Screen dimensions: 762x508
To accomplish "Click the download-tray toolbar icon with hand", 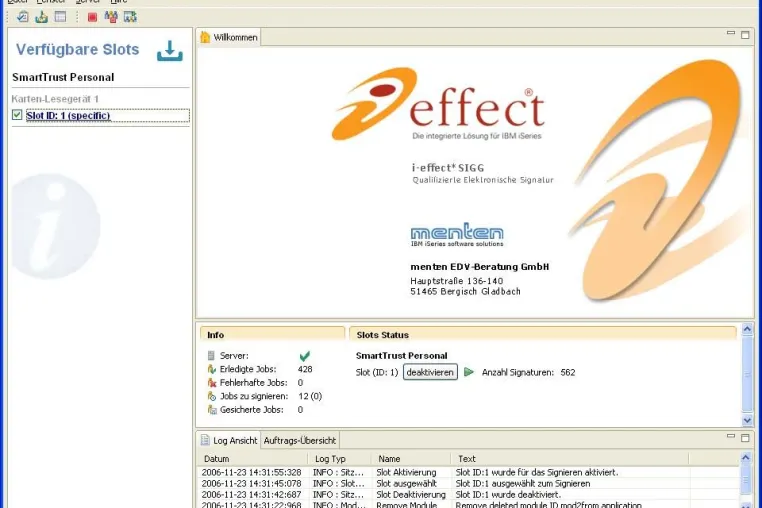I will pos(41,17).
